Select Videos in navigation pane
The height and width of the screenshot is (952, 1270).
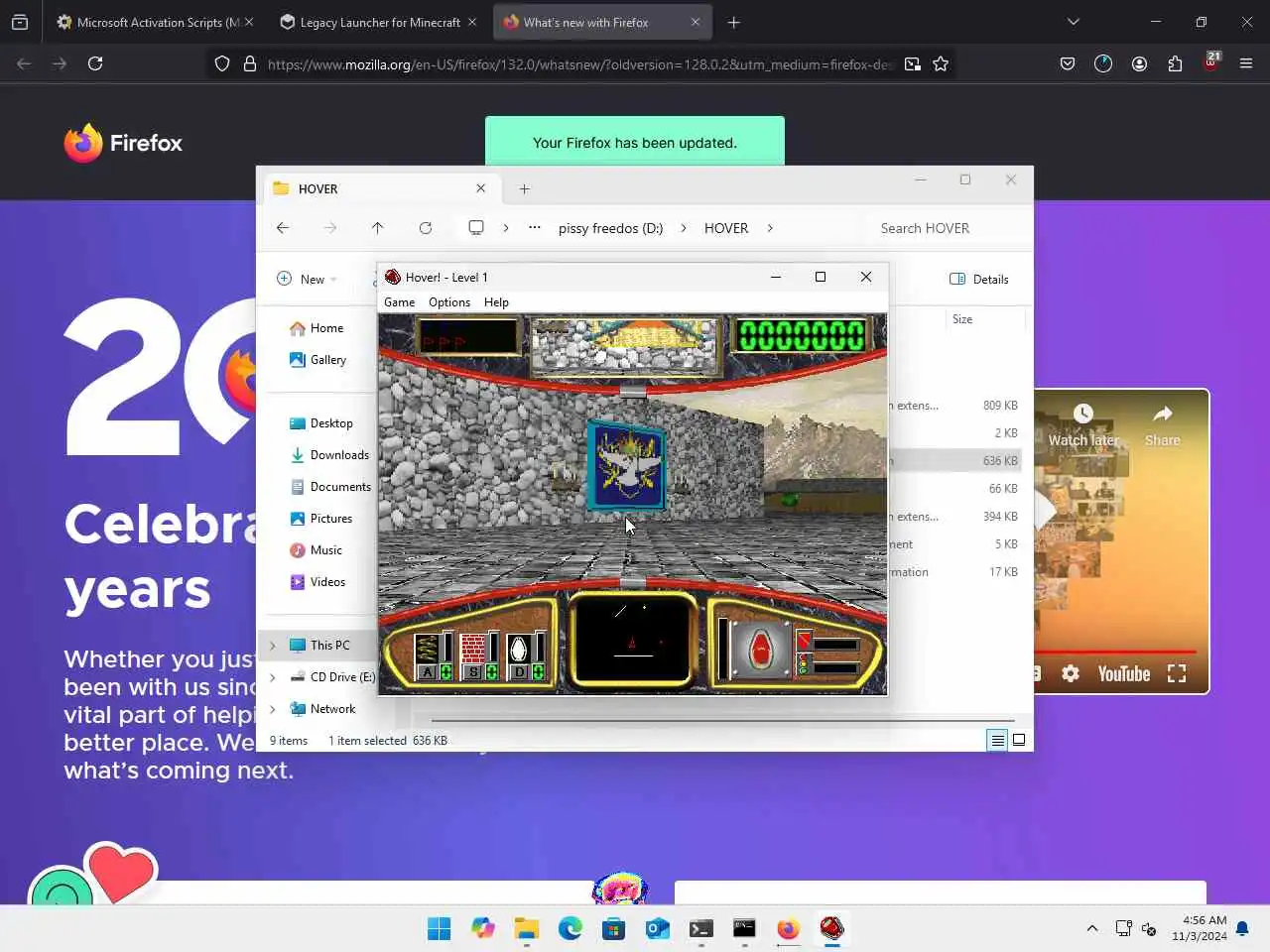click(x=317, y=582)
